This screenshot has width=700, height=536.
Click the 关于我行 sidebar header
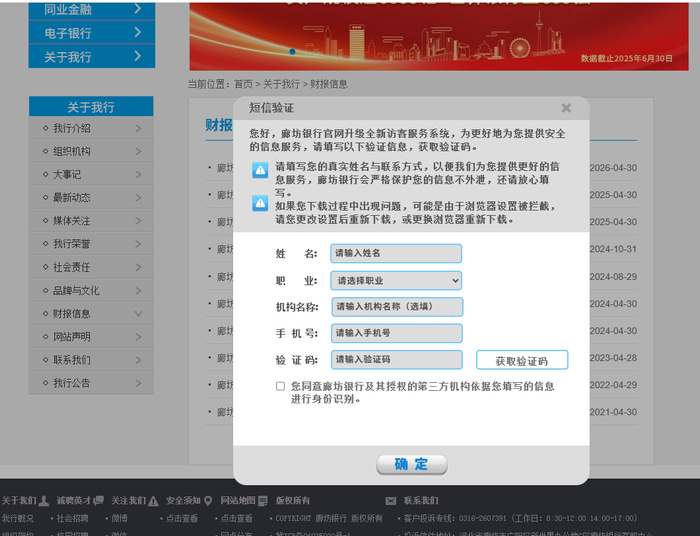click(91, 107)
